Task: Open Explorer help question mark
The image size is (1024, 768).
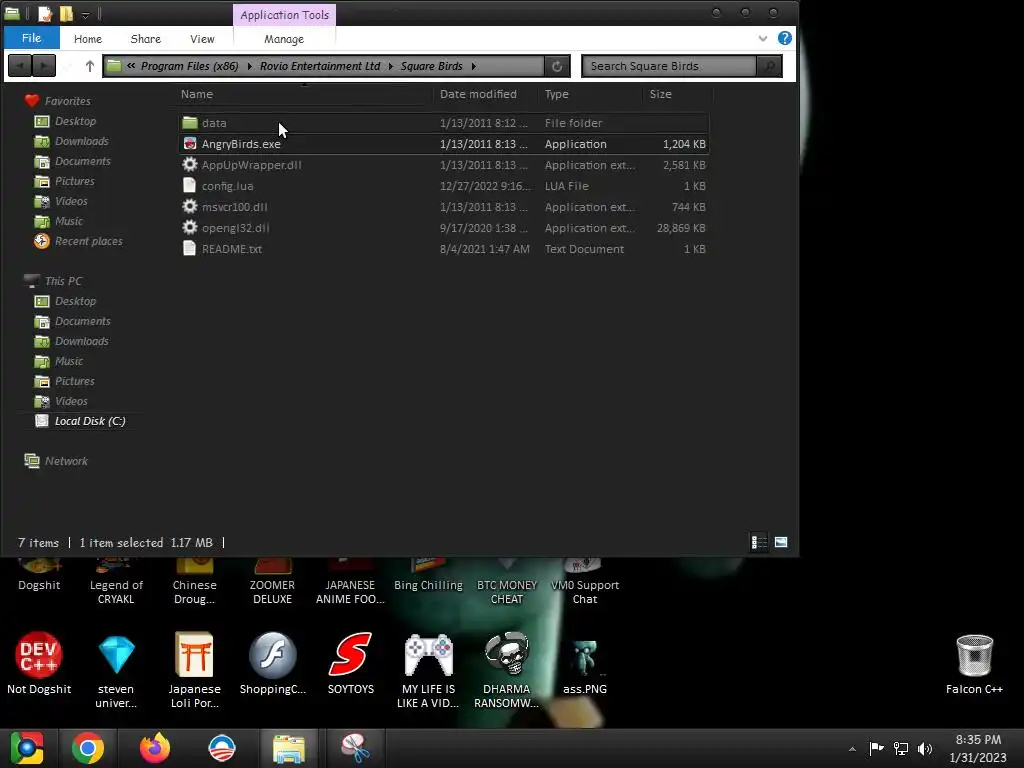Action: click(785, 38)
